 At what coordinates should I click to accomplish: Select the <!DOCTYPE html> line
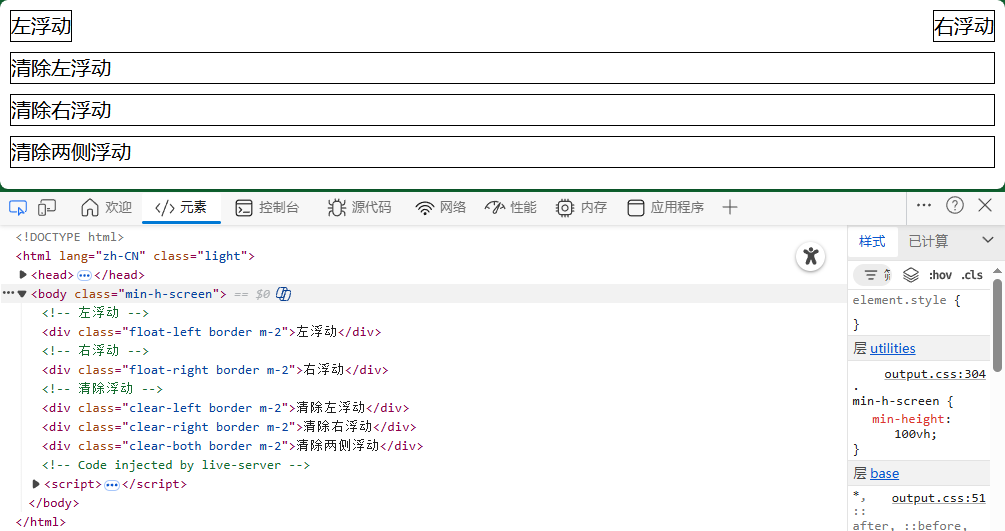click(x=70, y=237)
